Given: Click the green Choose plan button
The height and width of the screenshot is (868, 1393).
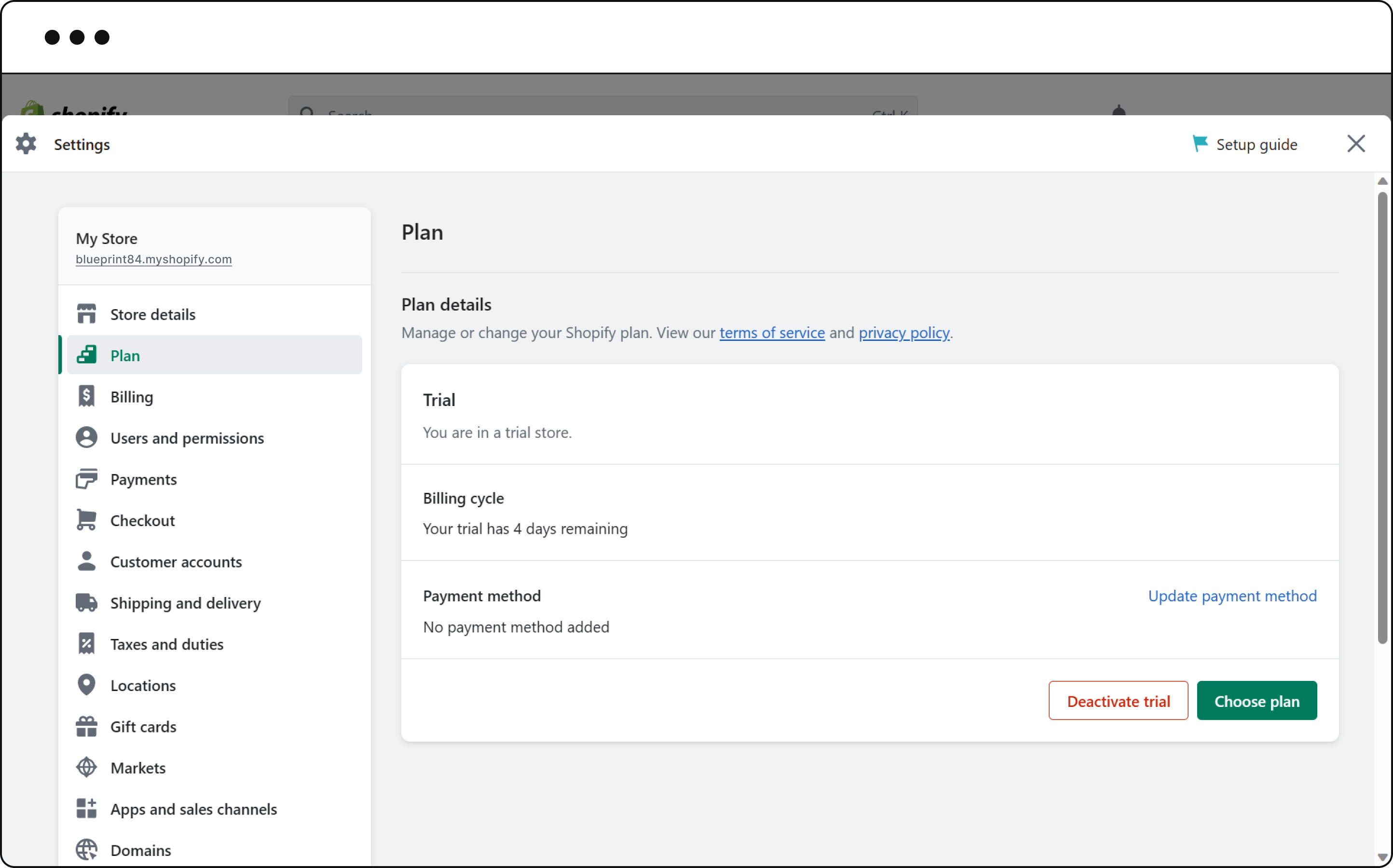Looking at the screenshot, I should [x=1257, y=700].
